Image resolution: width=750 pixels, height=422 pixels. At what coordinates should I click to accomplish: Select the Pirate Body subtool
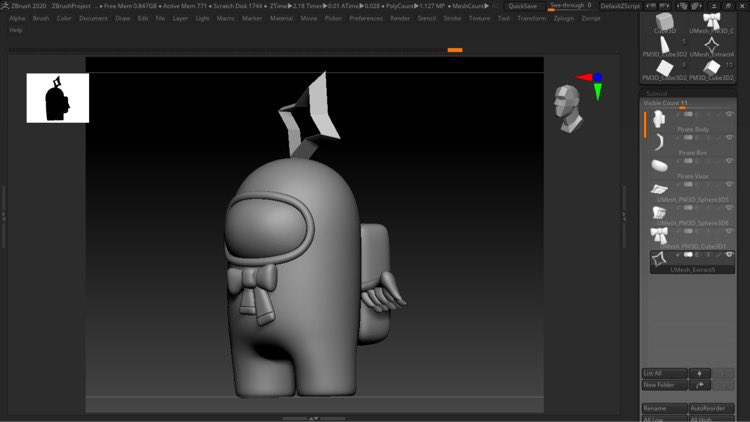click(x=691, y=121)
